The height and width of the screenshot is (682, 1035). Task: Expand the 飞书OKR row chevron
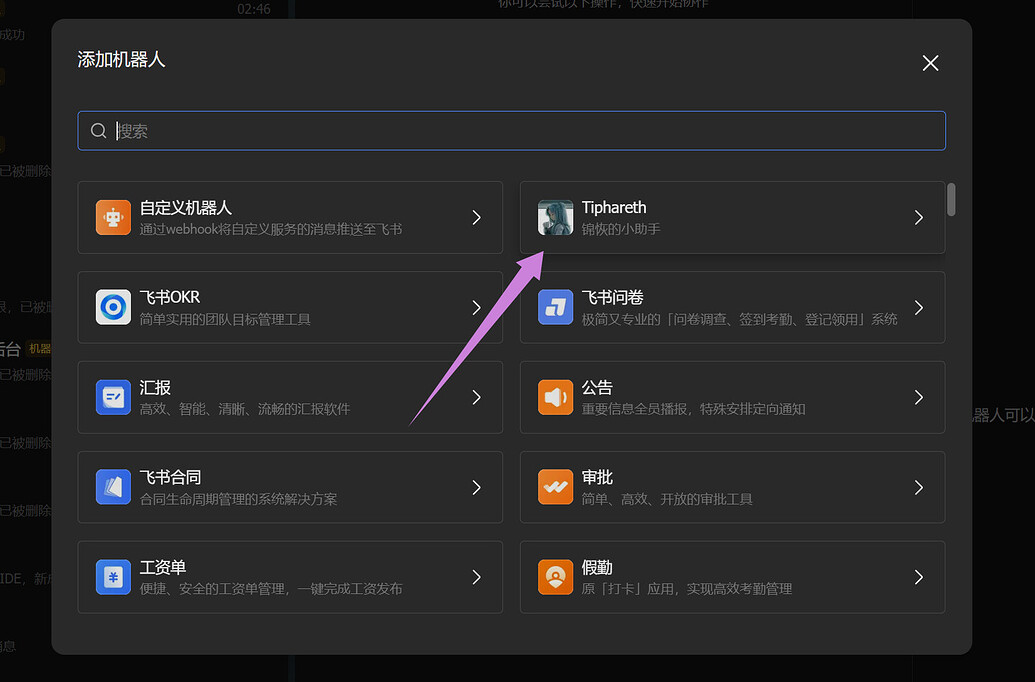coord(477,307)
